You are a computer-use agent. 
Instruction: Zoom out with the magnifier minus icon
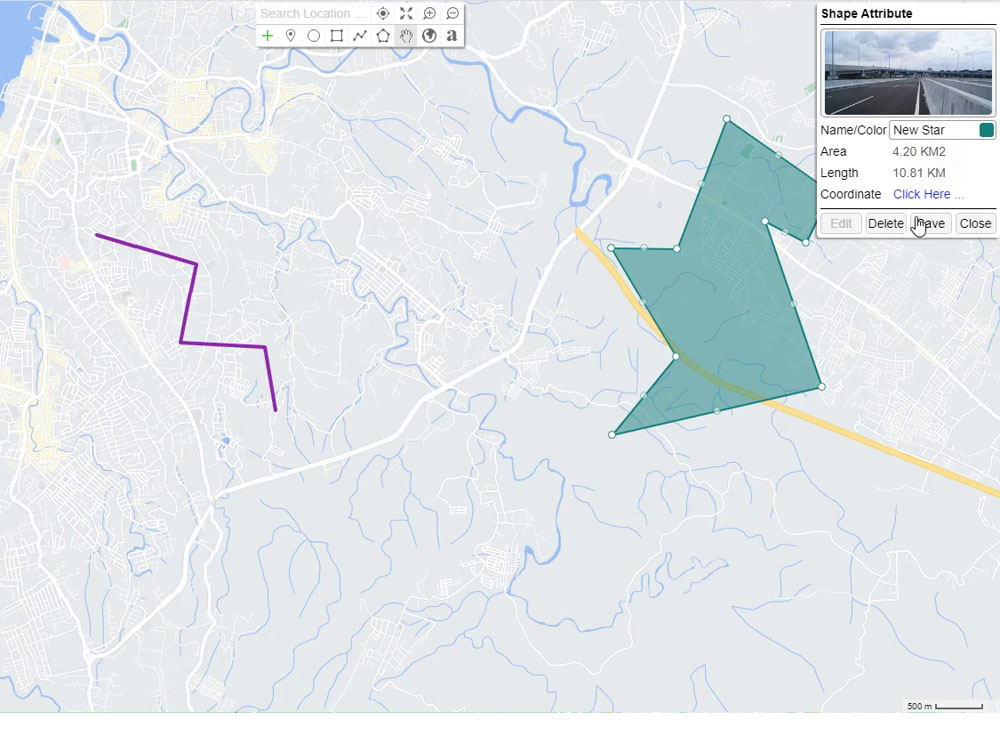pyautogui.click(x=452, y=13)
